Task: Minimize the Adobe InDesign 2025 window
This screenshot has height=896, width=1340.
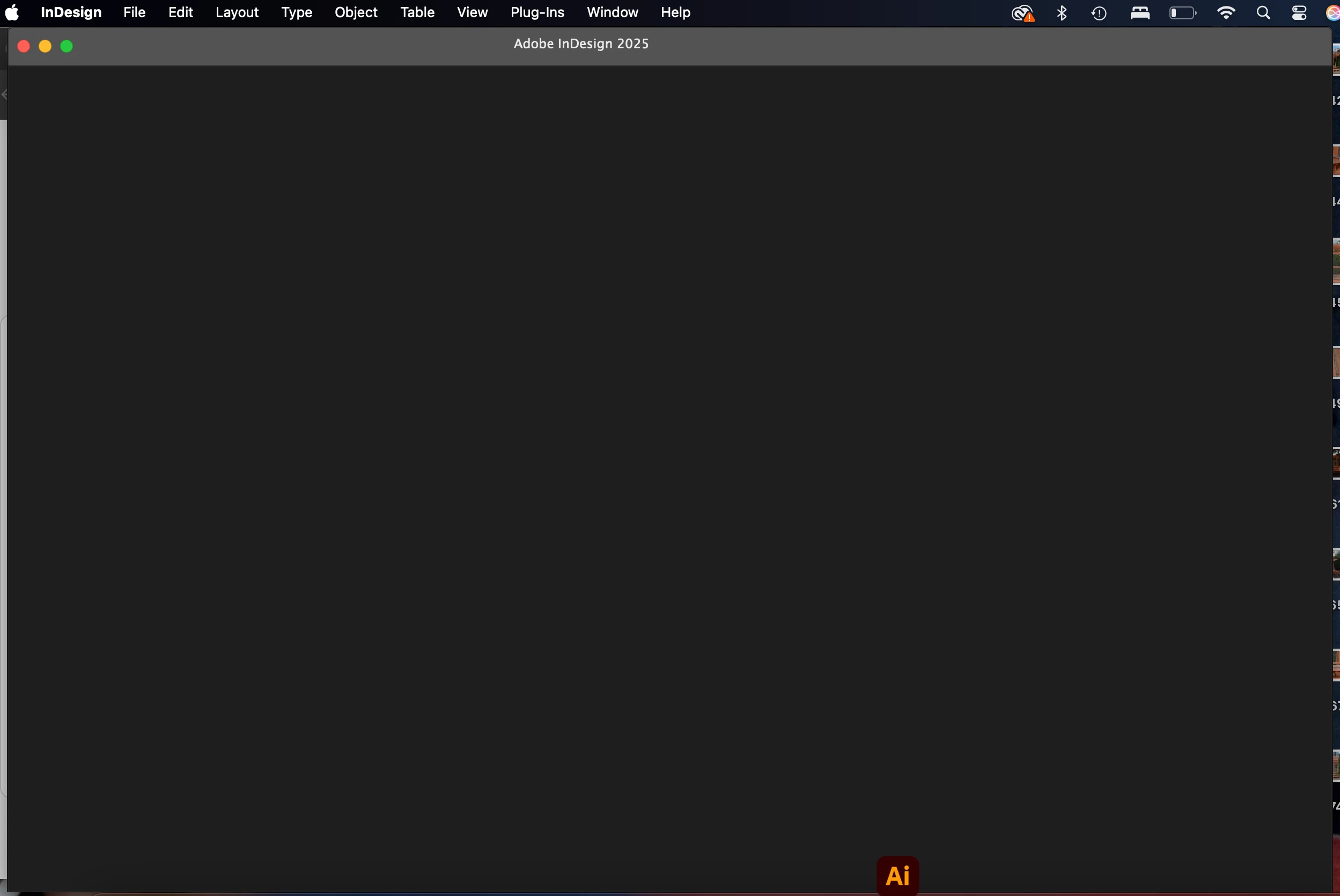Action: (45, 46)
